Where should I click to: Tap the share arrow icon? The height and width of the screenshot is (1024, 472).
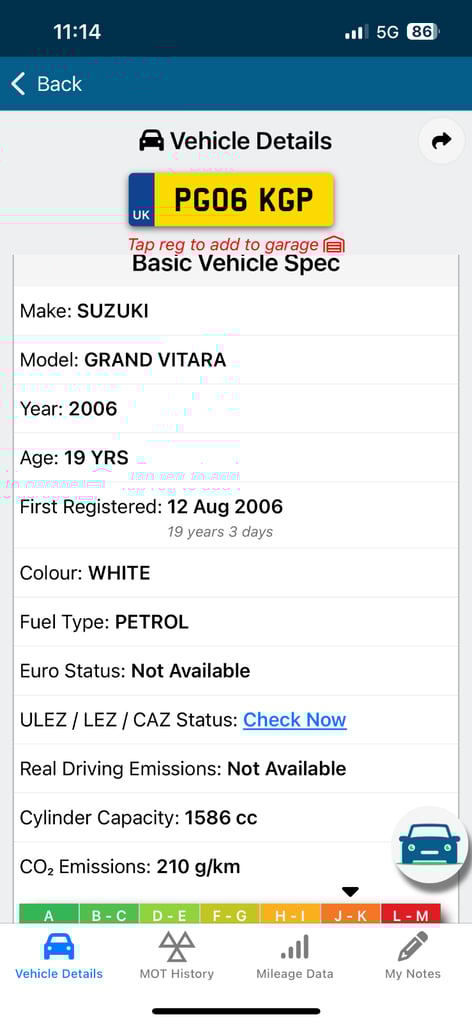(442, 140)
